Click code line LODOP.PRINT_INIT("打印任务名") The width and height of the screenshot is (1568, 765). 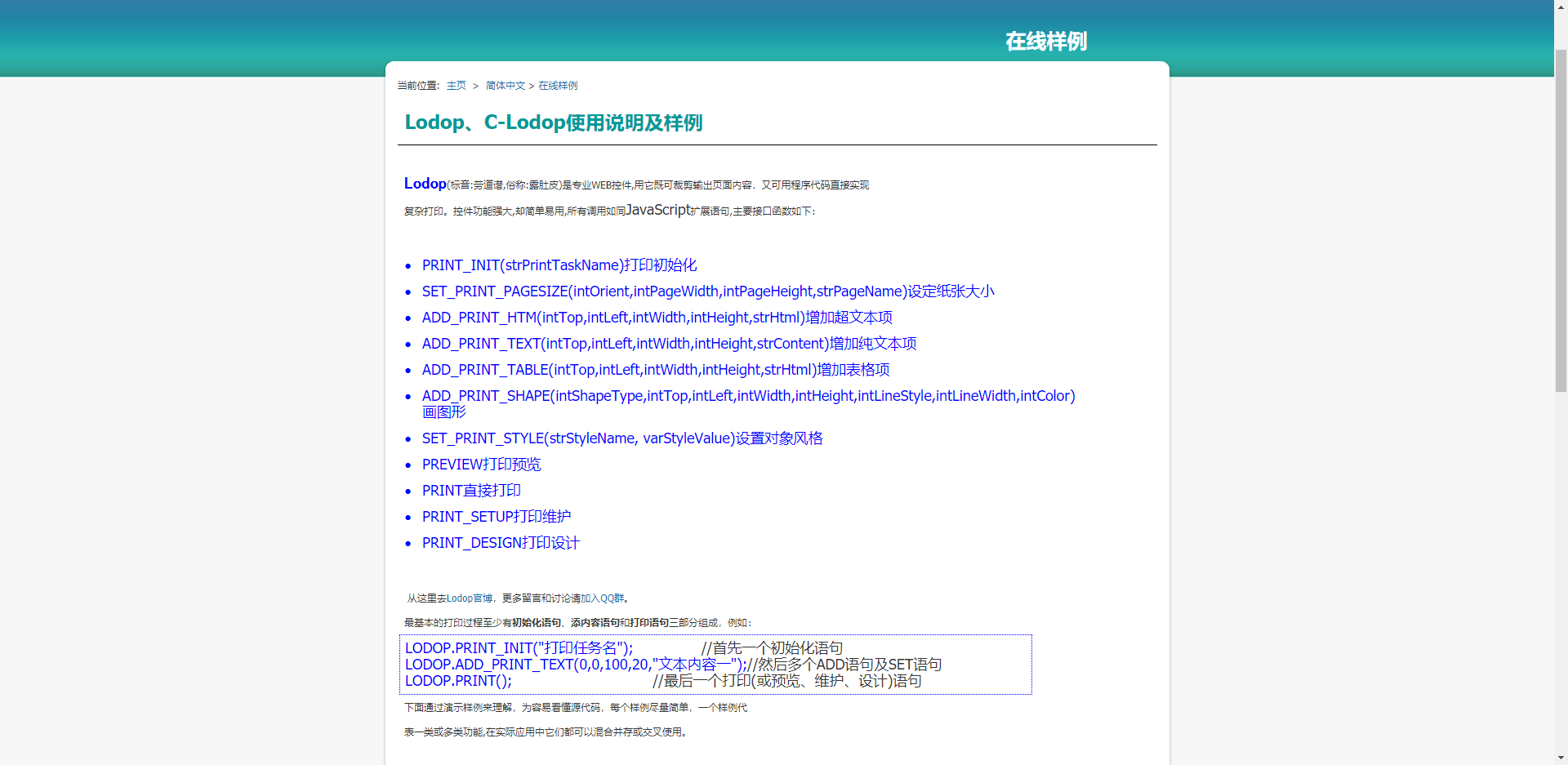pyautogui.click(x=519, y=648)
